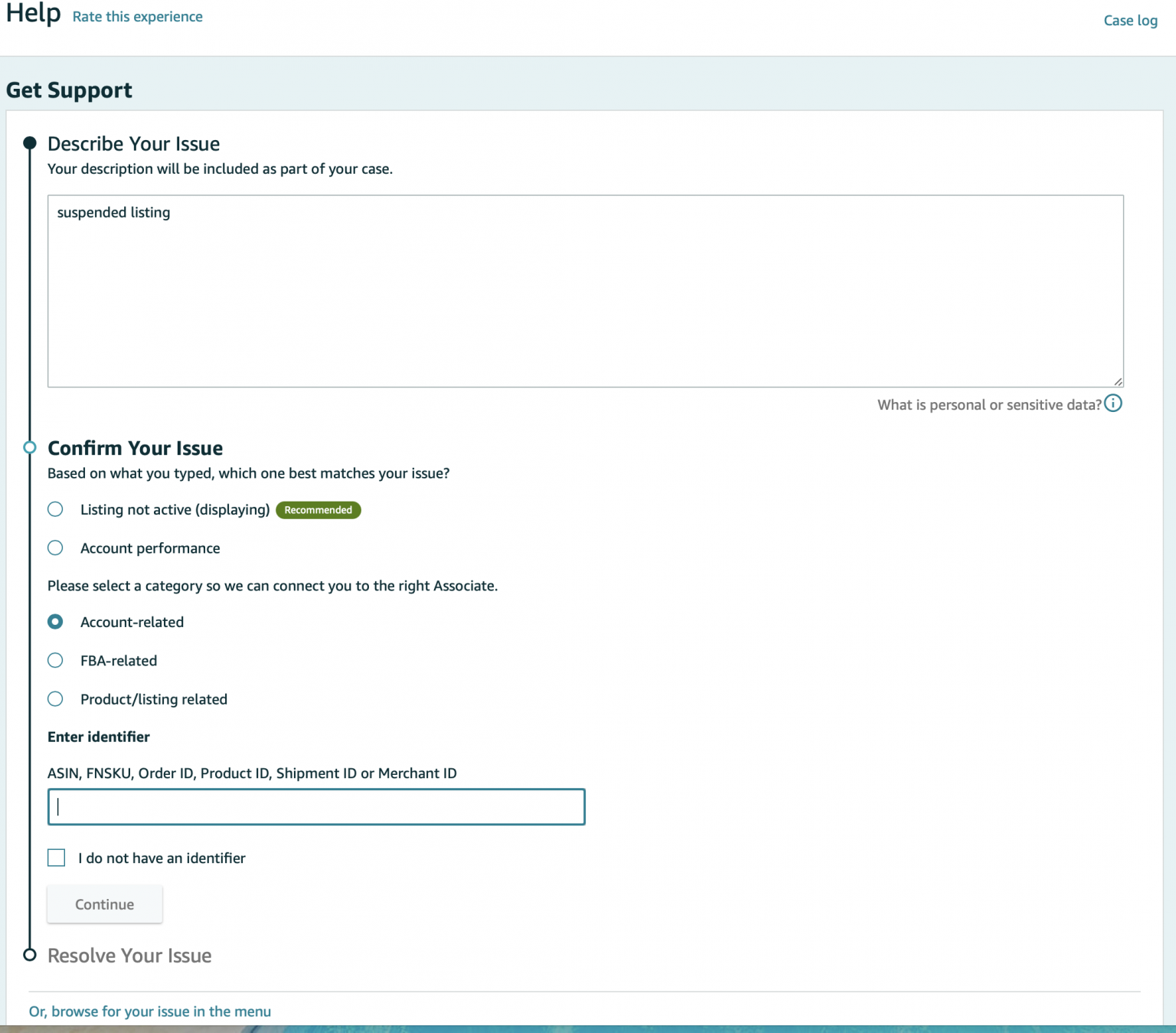
Task: Click the identifier input field
Action: [x=315, y=806]
